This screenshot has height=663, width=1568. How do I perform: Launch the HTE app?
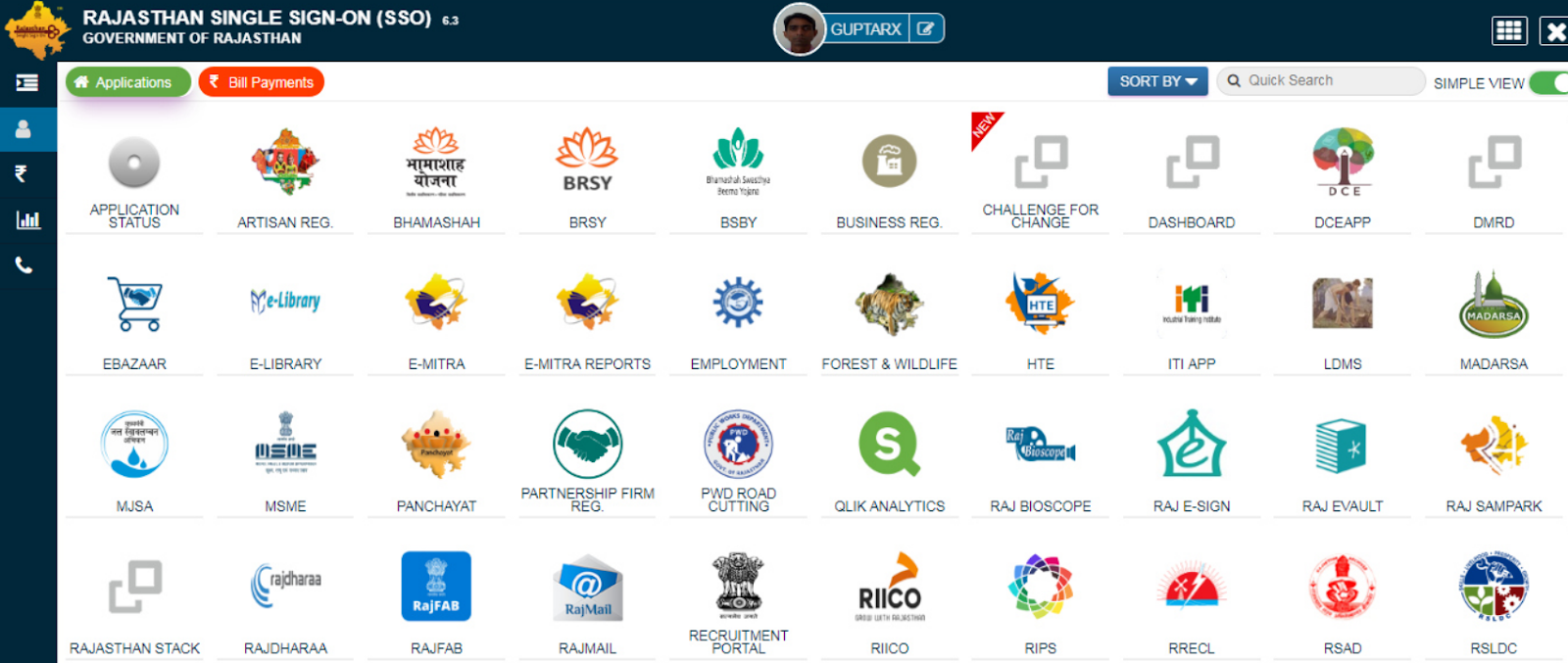click(x=1040, y=304)
